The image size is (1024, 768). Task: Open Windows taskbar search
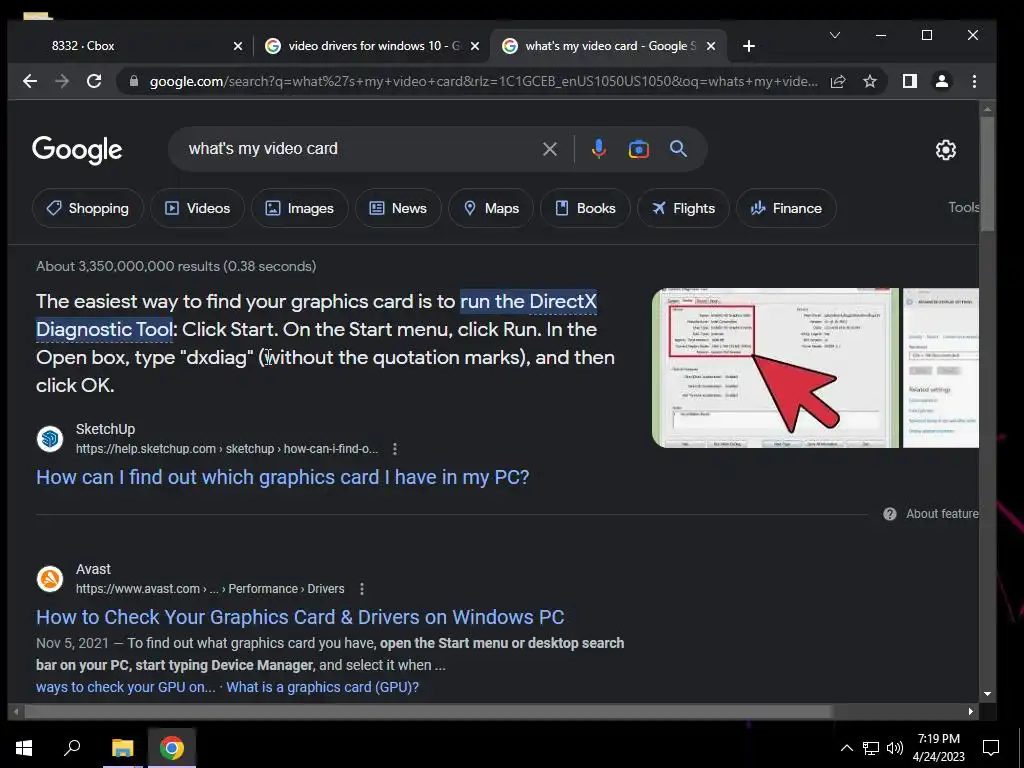click(x=72, y=748)
